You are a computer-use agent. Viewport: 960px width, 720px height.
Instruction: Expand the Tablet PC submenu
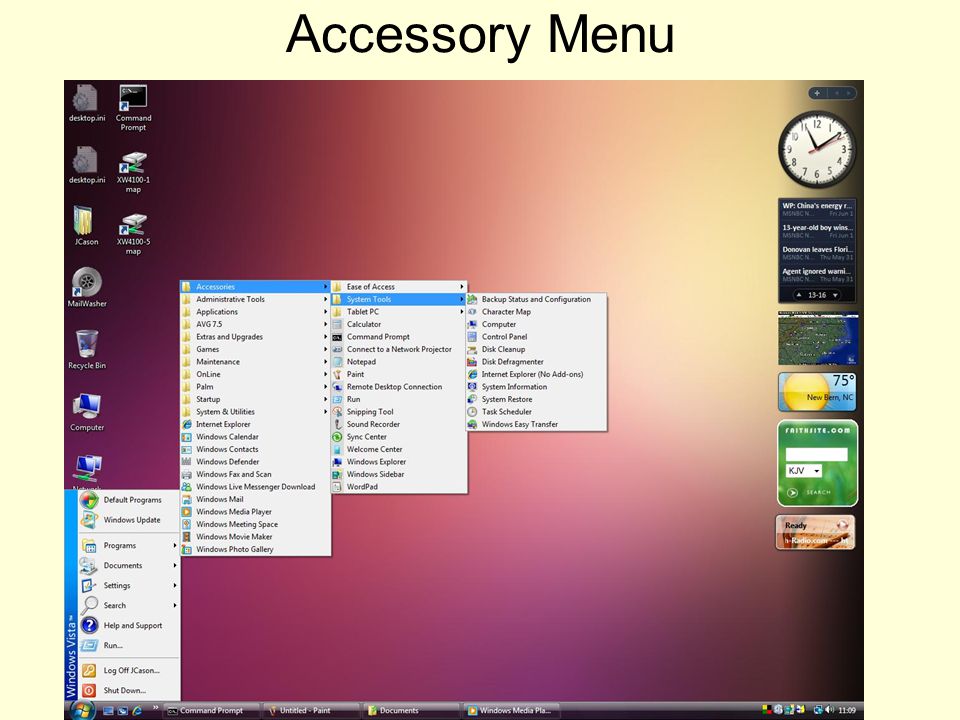coord(399,312)
